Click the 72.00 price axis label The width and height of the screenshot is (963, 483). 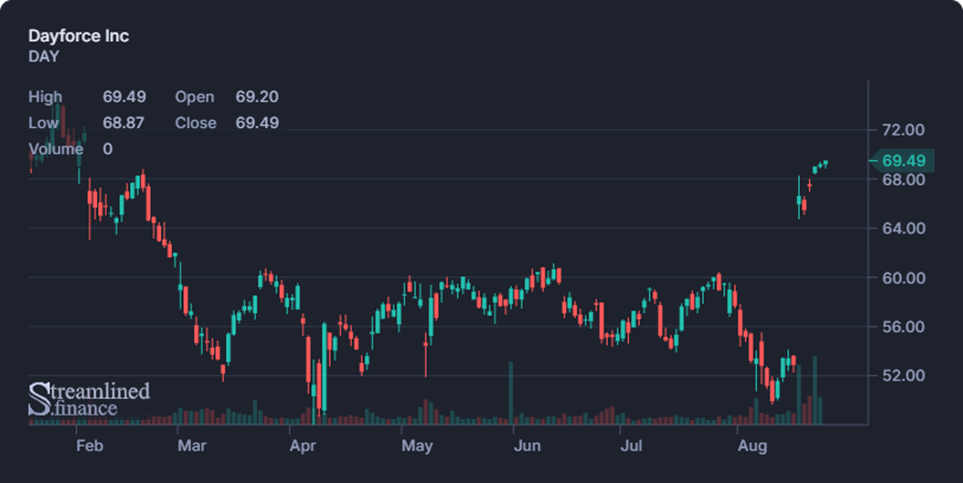[903, 130]
